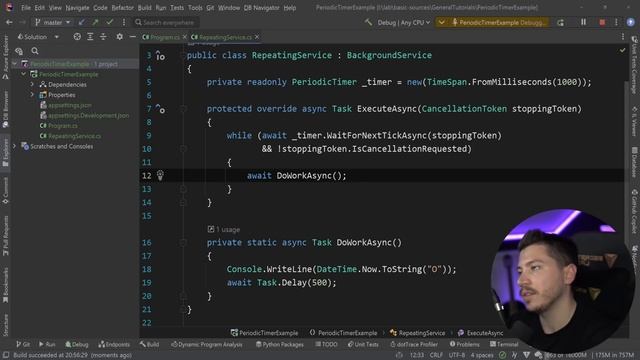Viewport: 640px width, 360px height.
Task: Expand the Dependencies node
Action: click(x=32, y=84)
